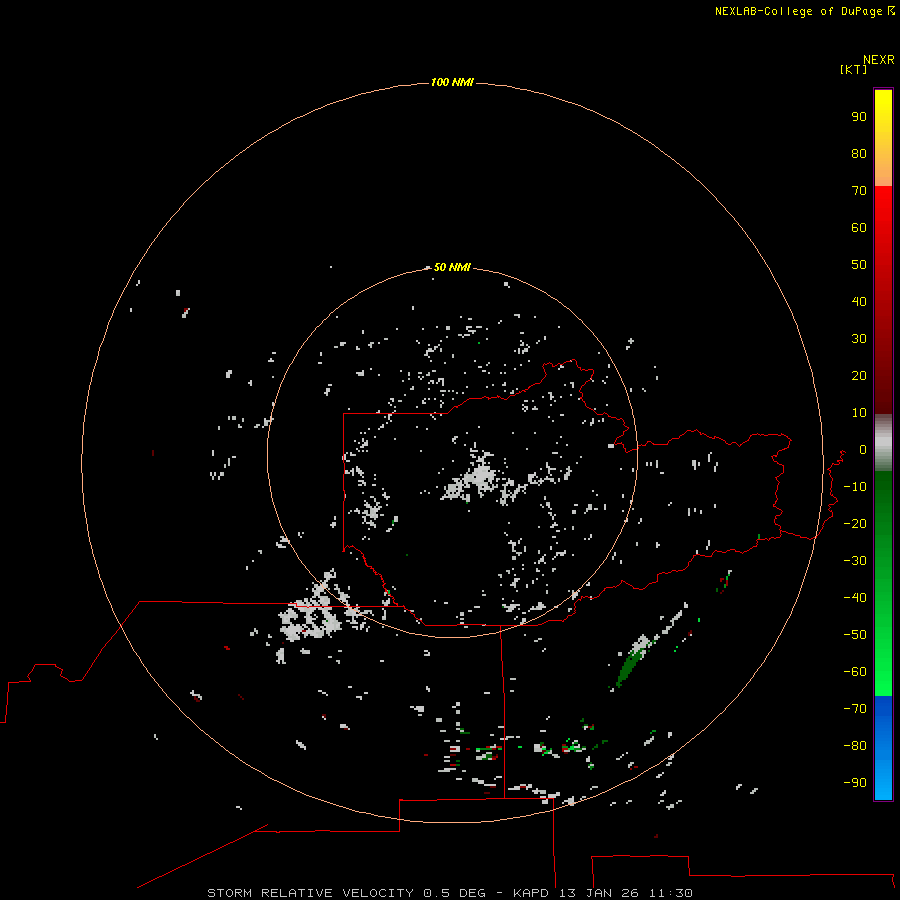The width and height of the screenshot is (900, 900).
Task: Click the 60 value on velocity scale
Action: click(859, 227)
